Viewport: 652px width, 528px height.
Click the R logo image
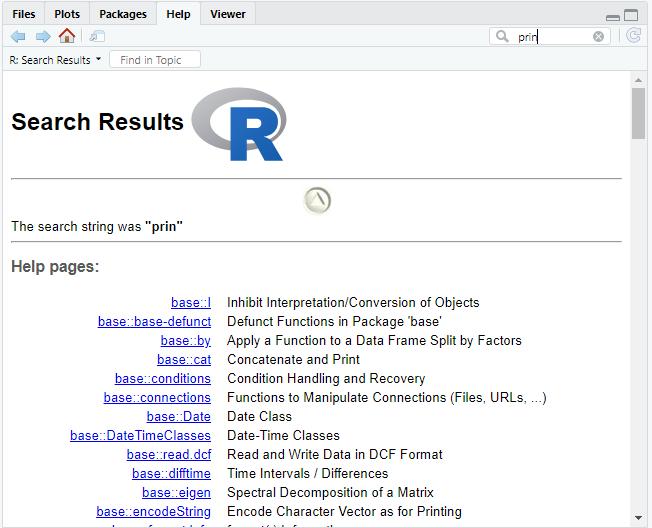coord(239,124)
